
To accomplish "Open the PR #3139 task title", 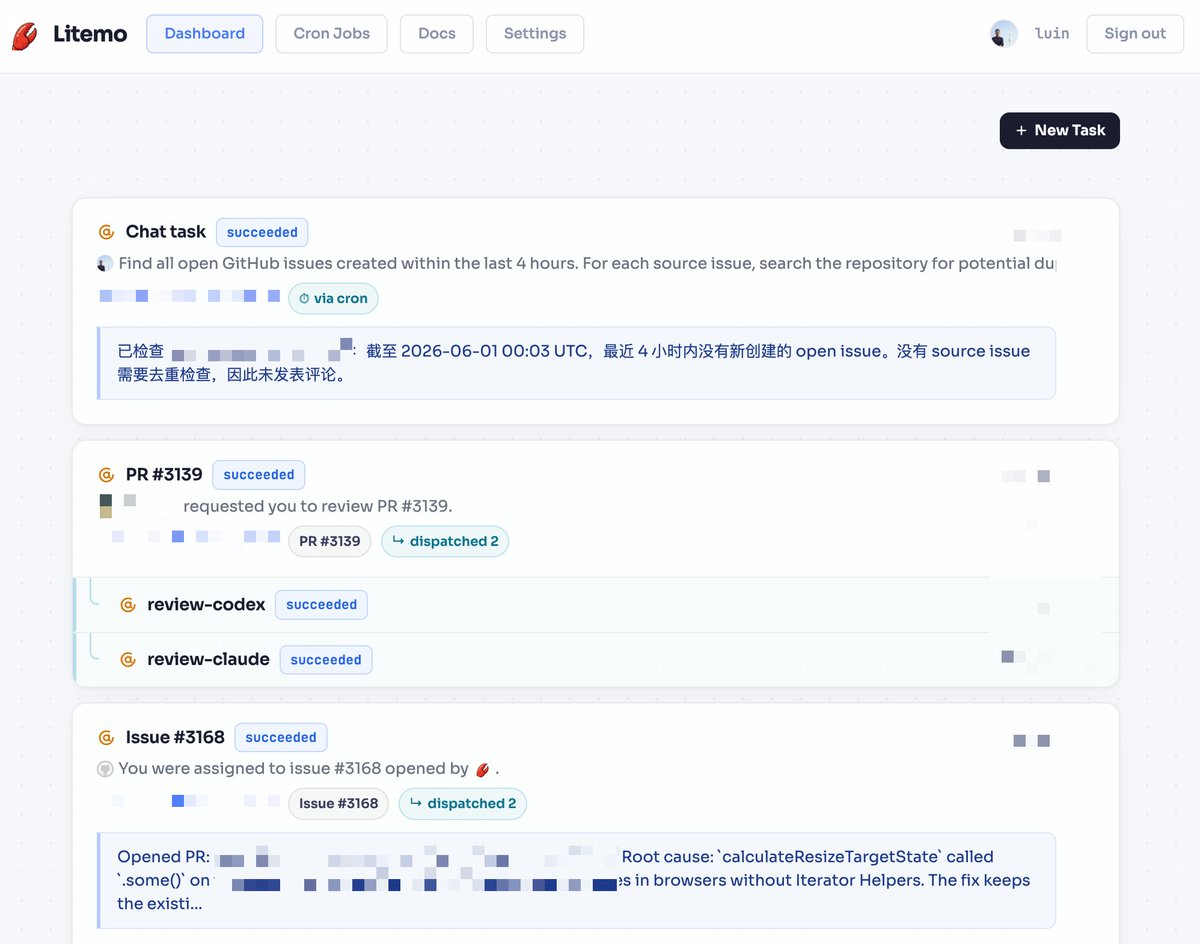I will 164,475.
